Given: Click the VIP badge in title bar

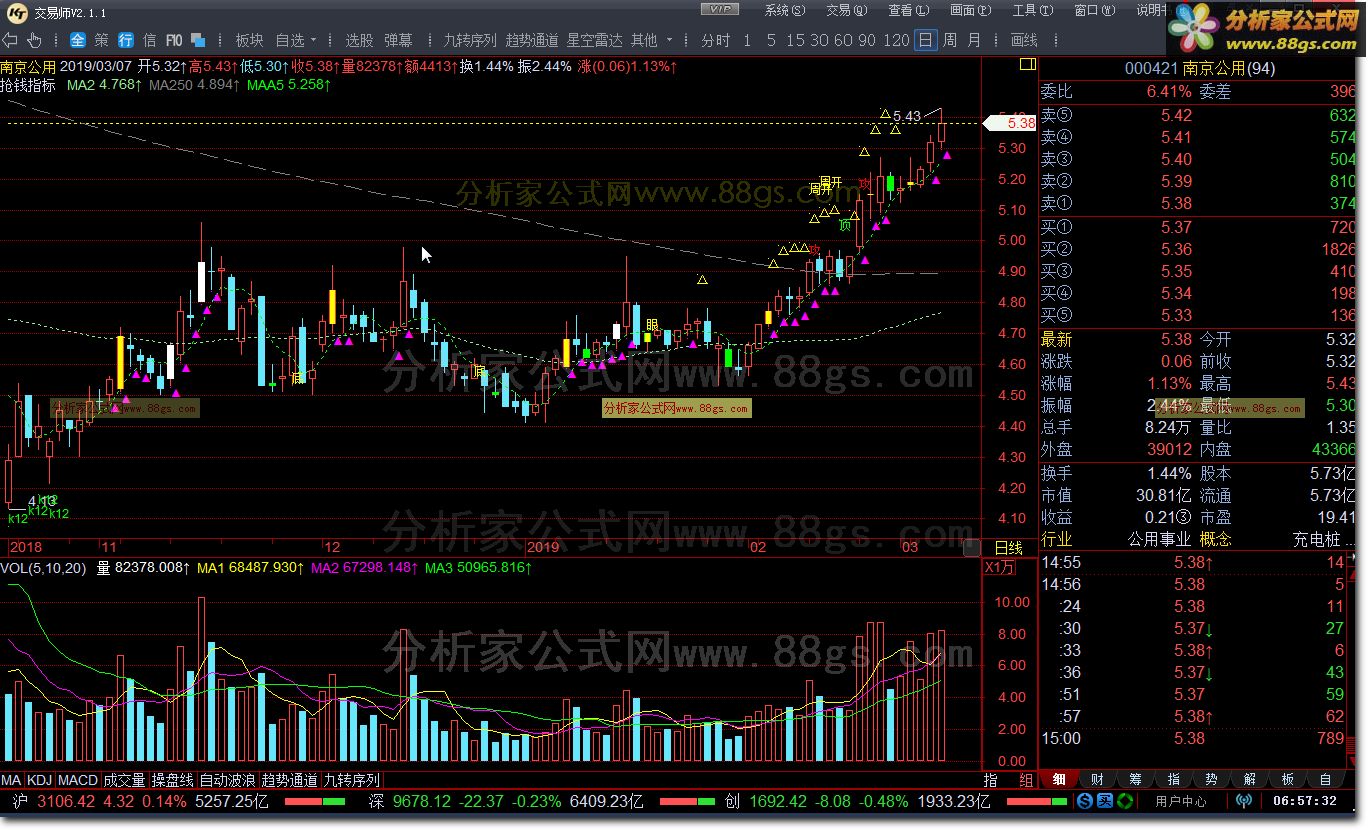Looking at the screenshot, I should coord(719,10).
